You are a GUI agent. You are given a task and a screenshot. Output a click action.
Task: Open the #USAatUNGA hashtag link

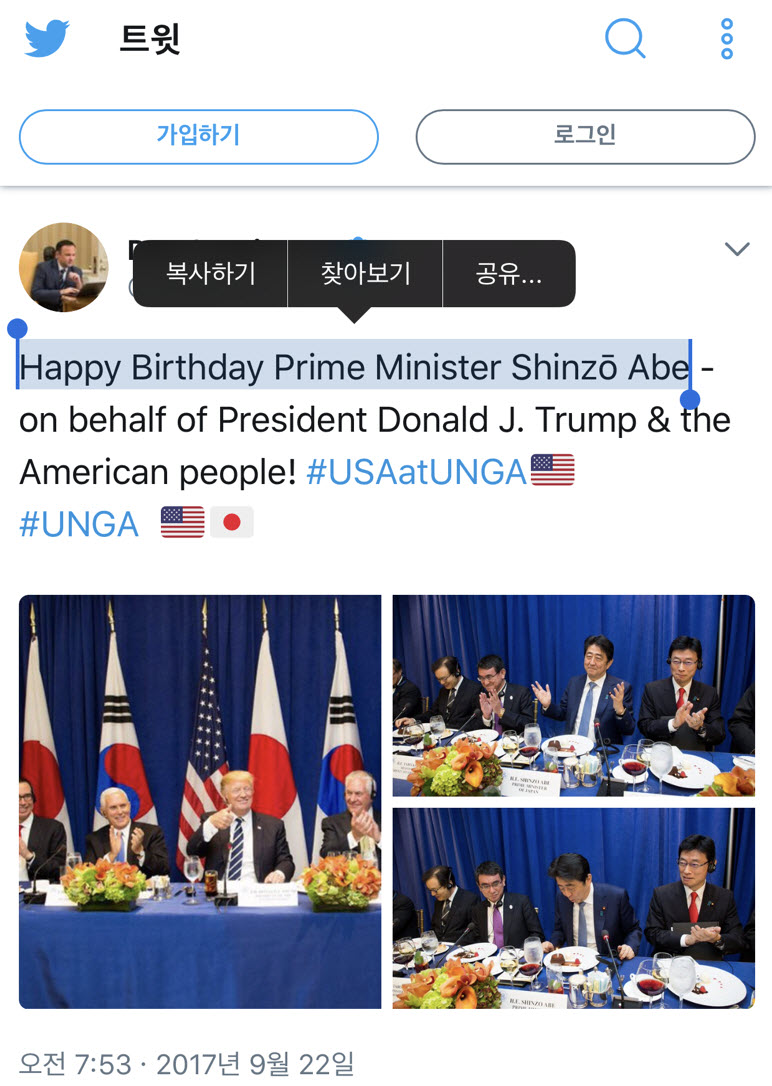tap(416, 472)
